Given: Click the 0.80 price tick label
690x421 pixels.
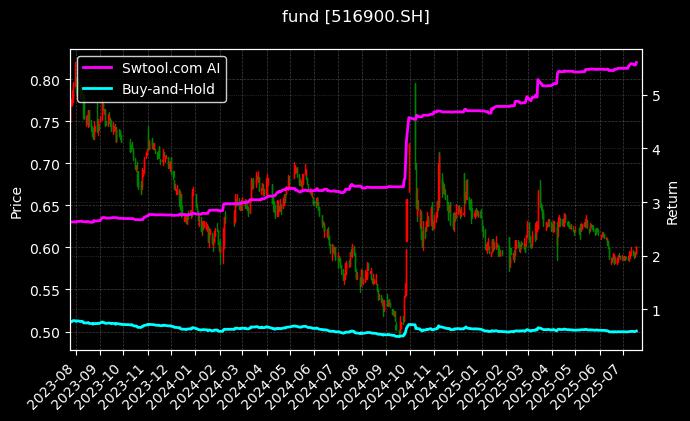Looking at the screenshot, I should [x=43, y=80].
